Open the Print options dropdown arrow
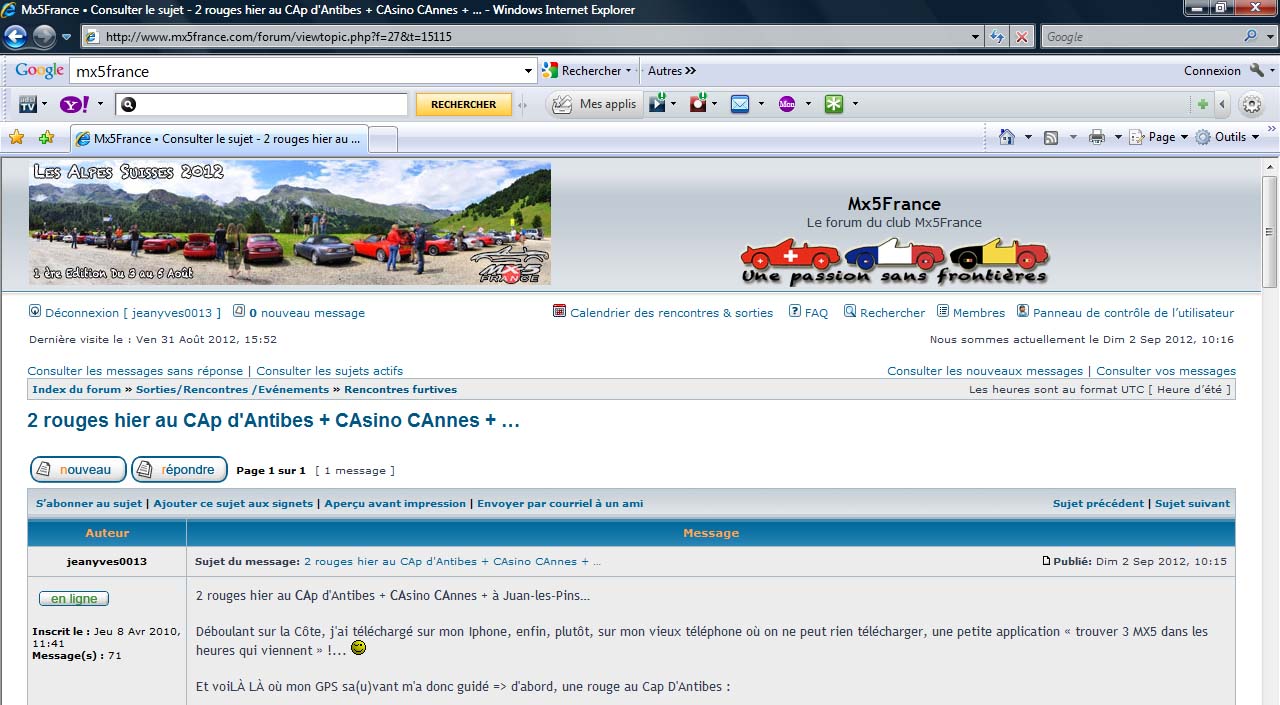Viewport: 1280px width, 705px height. [1118, 137]
